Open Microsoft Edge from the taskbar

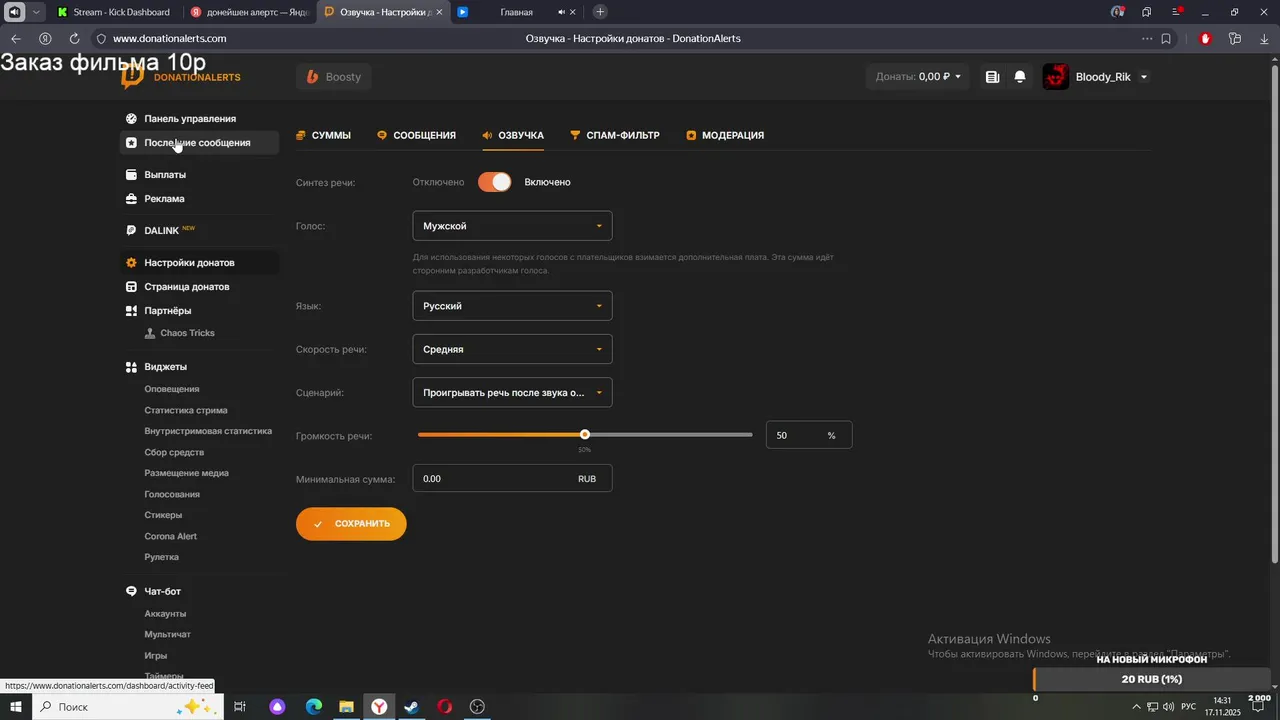(313, 707)
